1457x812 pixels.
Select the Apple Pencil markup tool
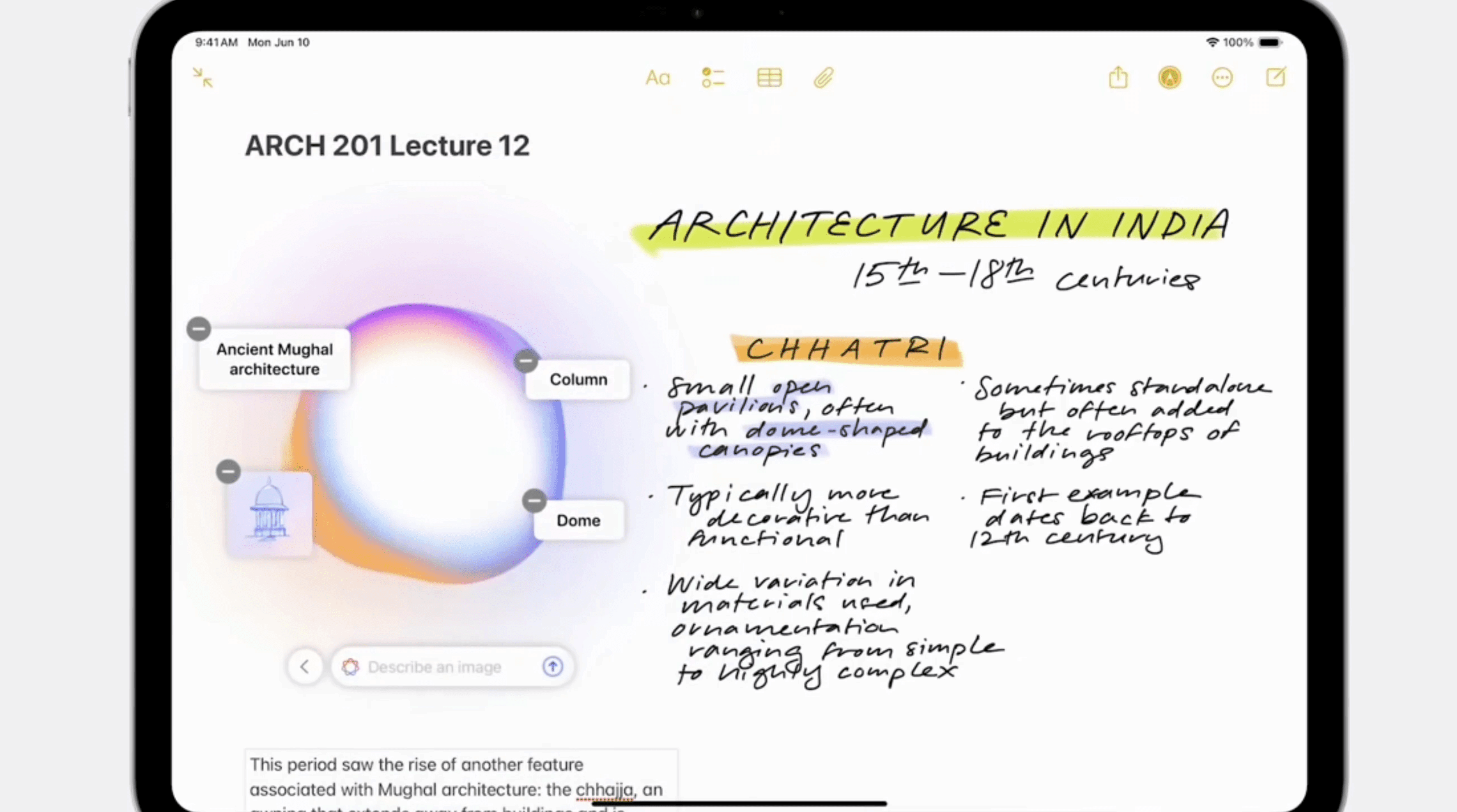pyautogui.click(x=1170, y=77)
